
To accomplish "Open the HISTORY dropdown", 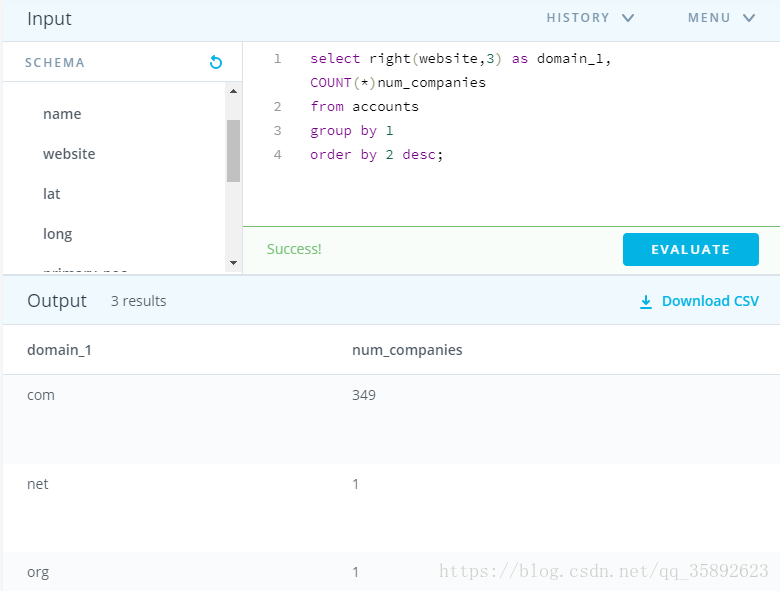I will coord(590,18).
